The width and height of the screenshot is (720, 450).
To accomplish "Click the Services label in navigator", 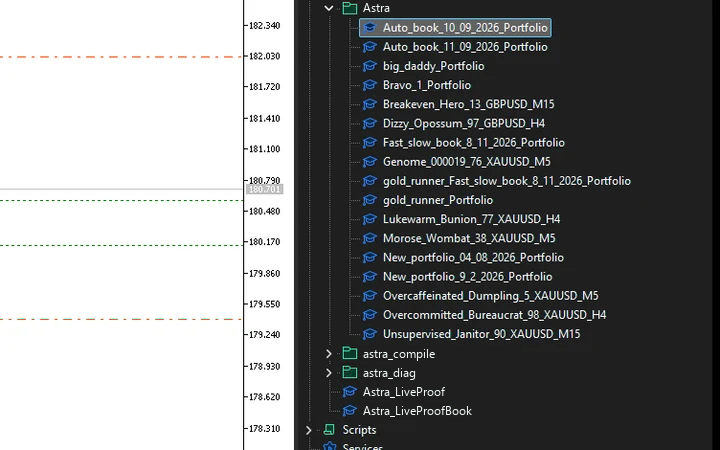I will [x=363, y=446].
